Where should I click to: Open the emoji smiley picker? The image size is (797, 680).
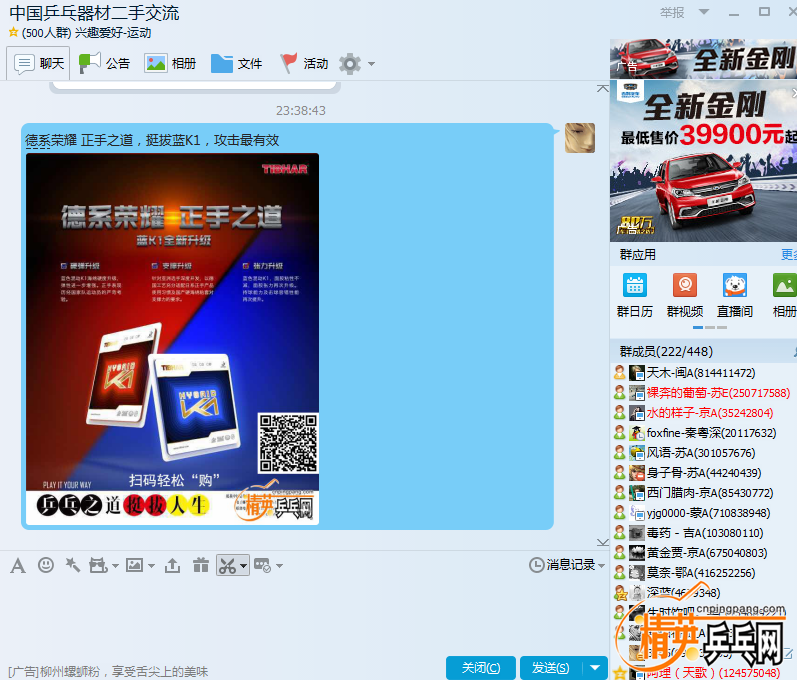[x=46, y=565]
